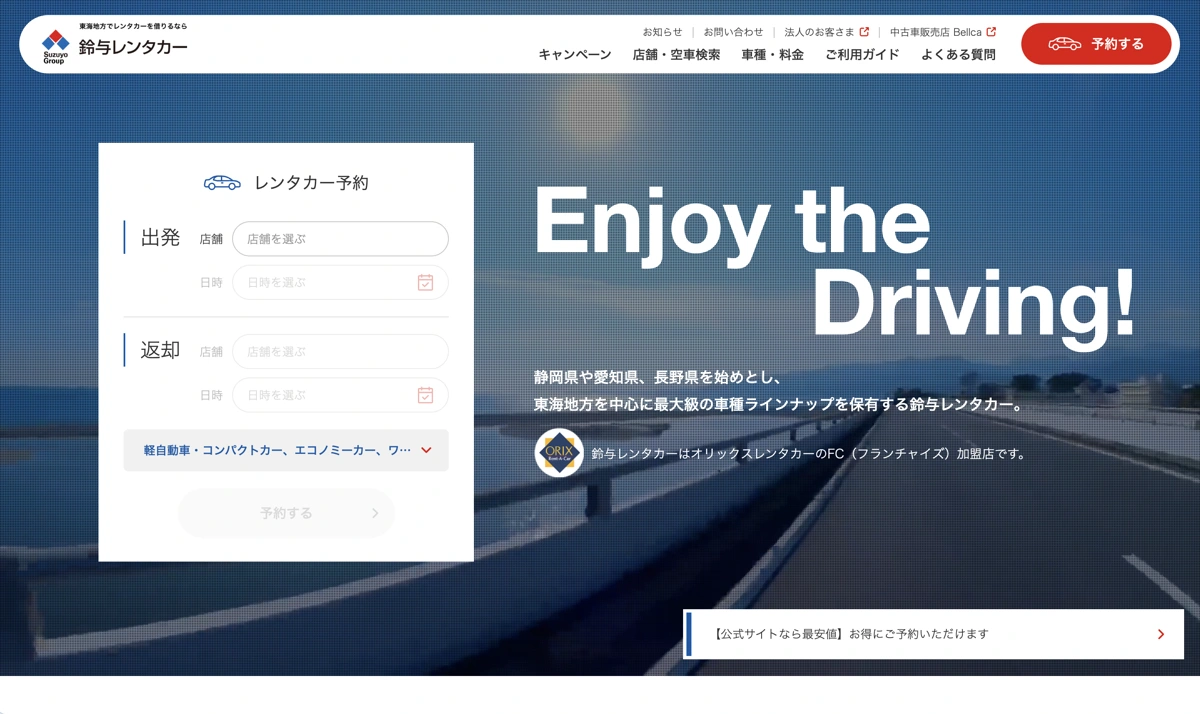This screenshot has width=1200, height=714.
Task: Select the 軽自動車・コンパクトカー car type selector
Action: (x=286, y=450)
